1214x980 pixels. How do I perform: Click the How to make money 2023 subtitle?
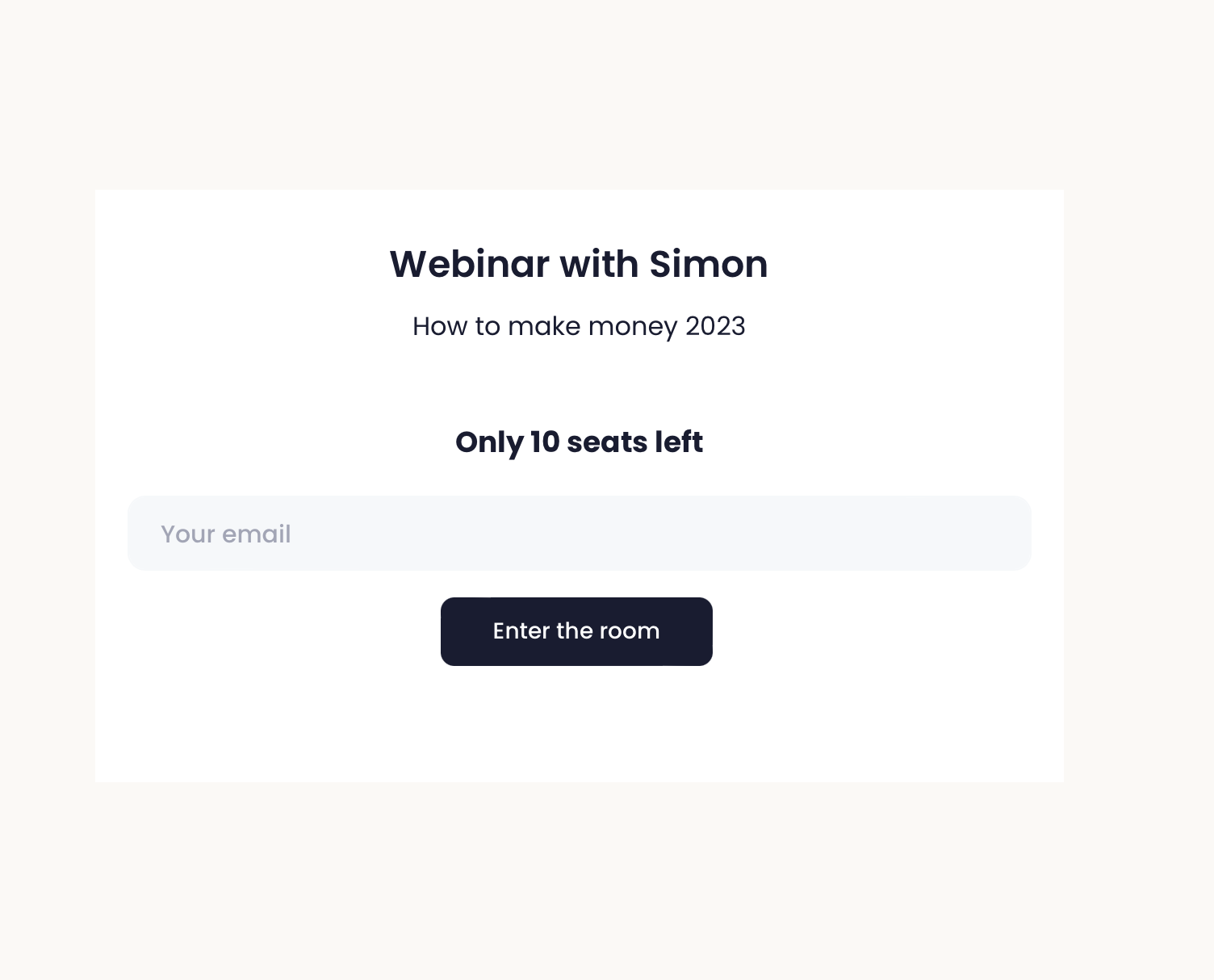[579, 326]
